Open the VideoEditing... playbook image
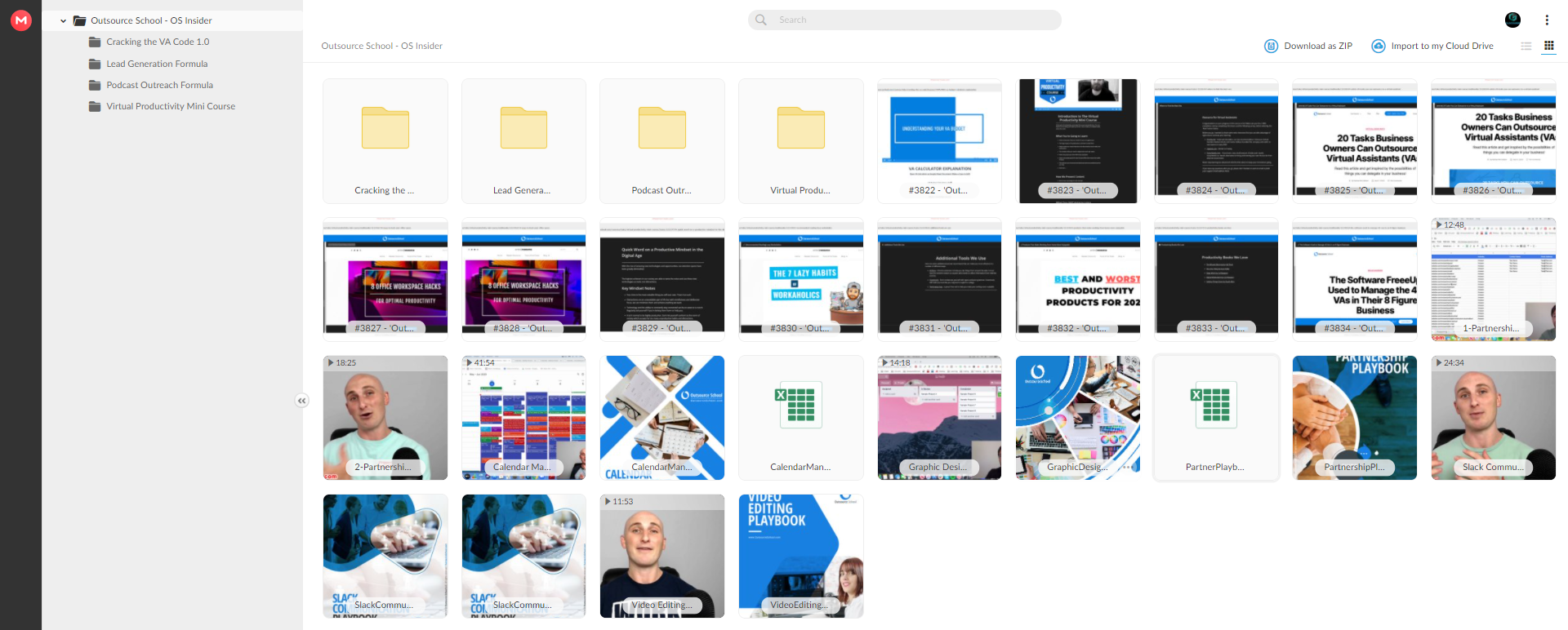This screenshot has width=1568, height=630. coord(801,556)
